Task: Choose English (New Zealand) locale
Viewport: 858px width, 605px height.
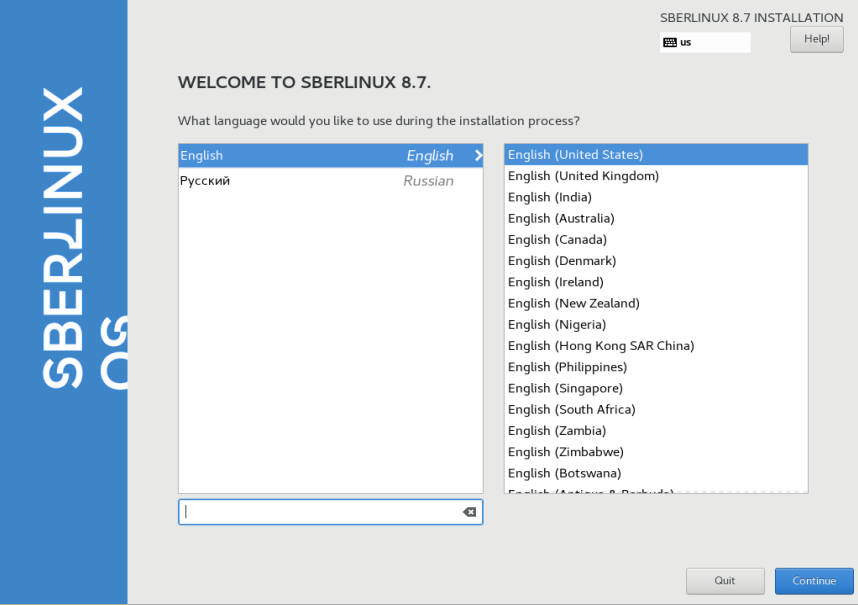Action: tap(573, 303)
